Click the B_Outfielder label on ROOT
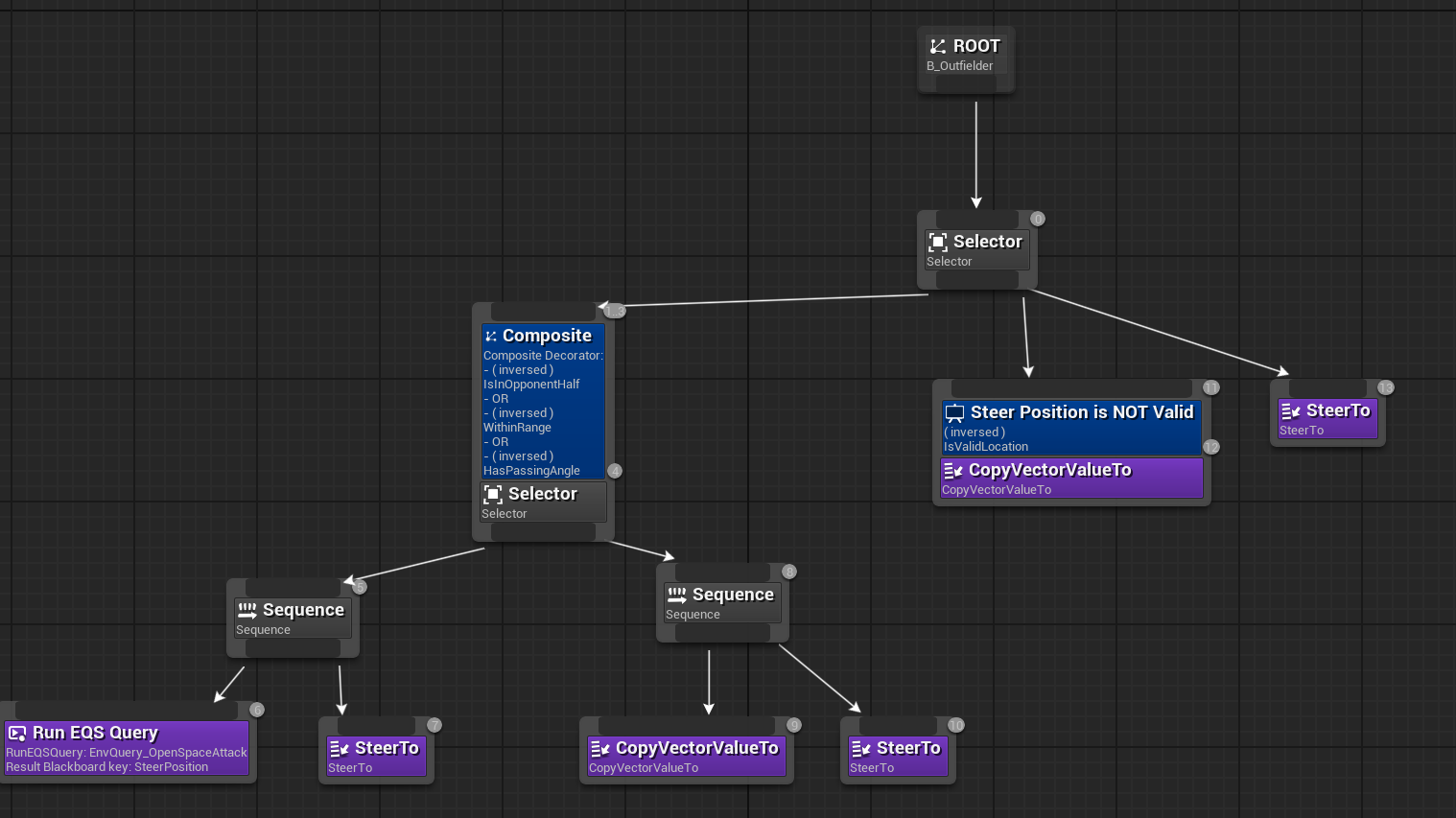The image size is (1456, 818). click(x=959, y=66)
